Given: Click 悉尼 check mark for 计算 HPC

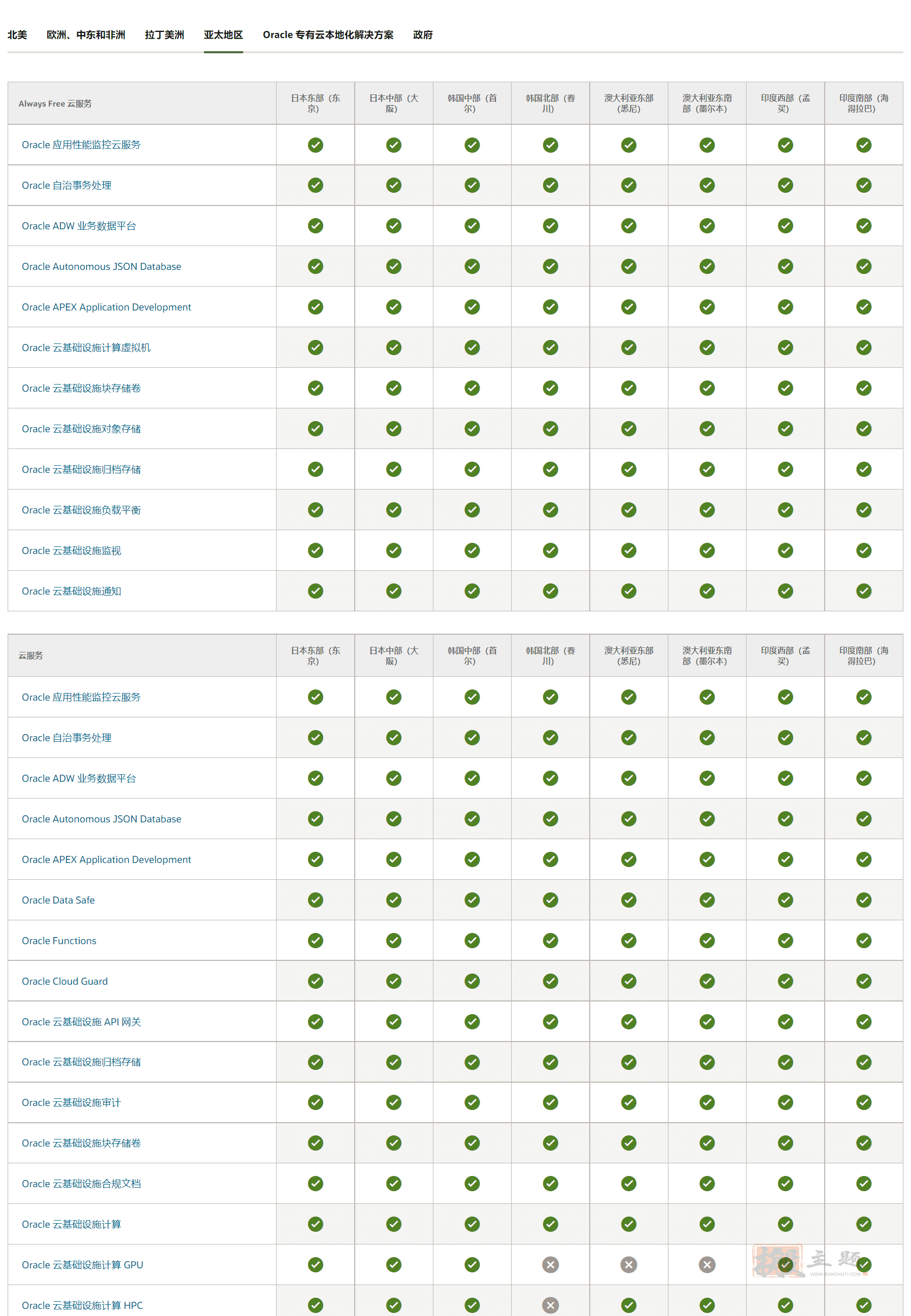Looking at the screenshot, I should point(628,1305).
